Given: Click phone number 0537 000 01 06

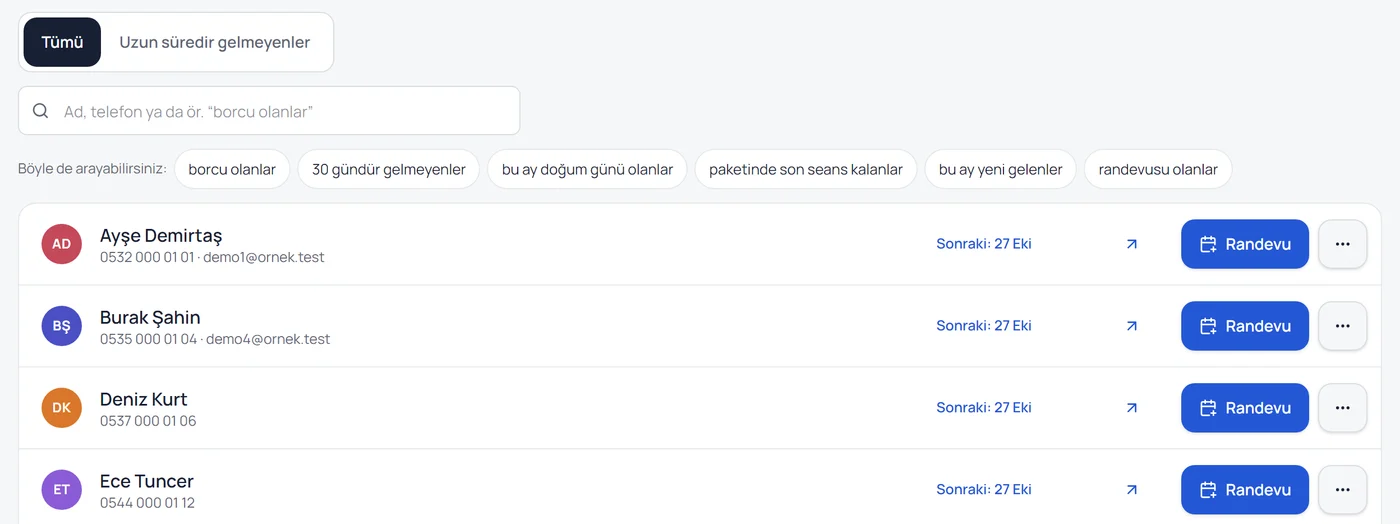Looking at the screenshot, I should point(148,421).
